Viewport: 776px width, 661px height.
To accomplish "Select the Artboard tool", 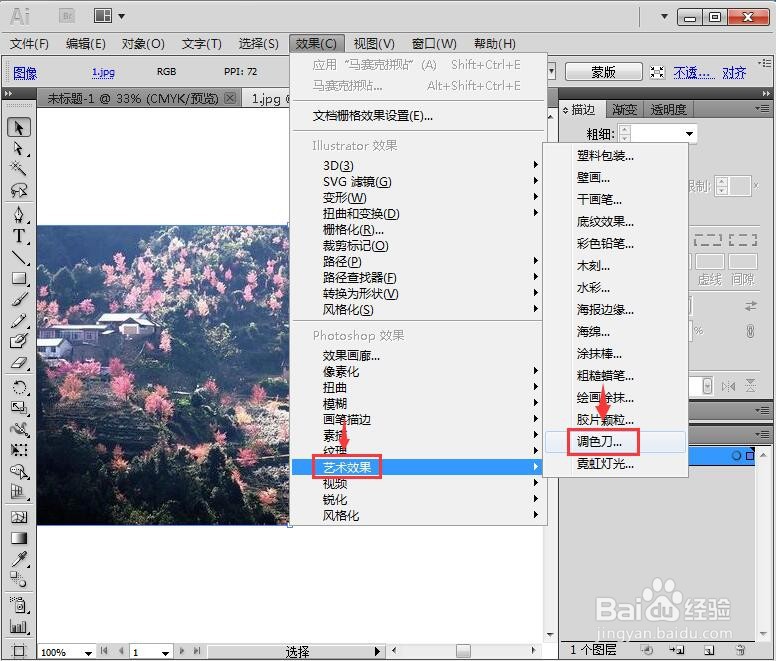I will coord(19,651).
